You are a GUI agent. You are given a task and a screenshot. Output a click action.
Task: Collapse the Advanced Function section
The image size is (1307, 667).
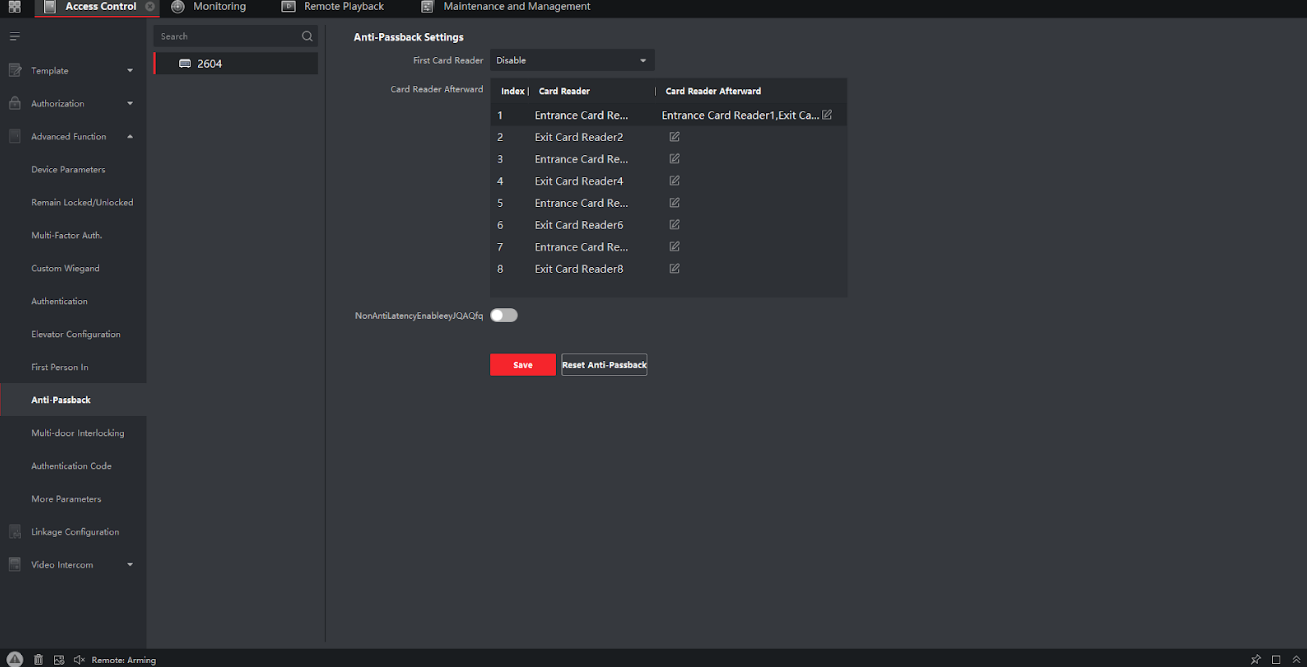[x=129, y=137]
